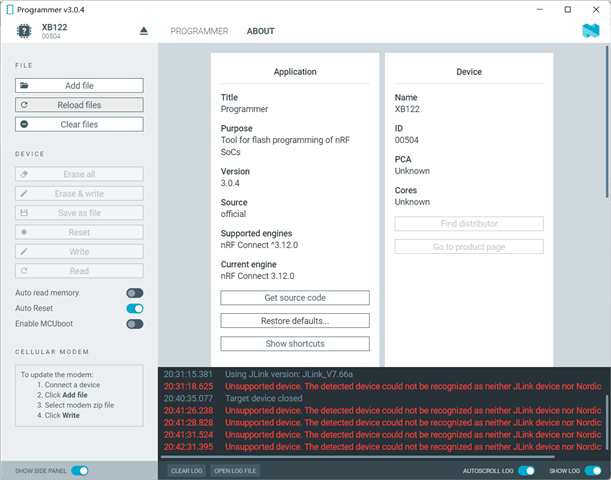Click the floppy disk icon on Save as file
Viewport: 611px width, 480px height.
point(24,213)
